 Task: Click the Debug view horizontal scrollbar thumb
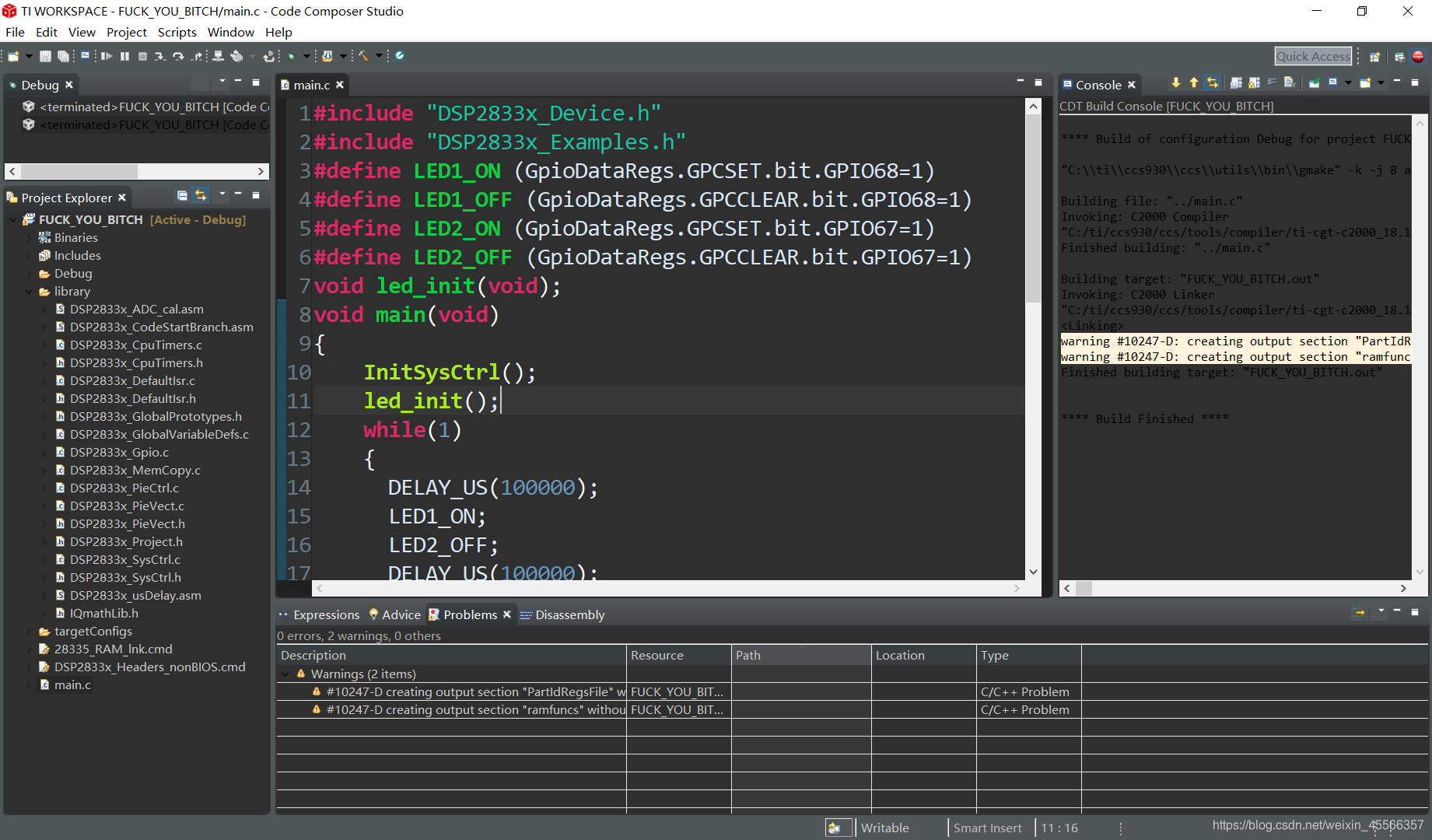pyautogui.click(x=79, y=171)
